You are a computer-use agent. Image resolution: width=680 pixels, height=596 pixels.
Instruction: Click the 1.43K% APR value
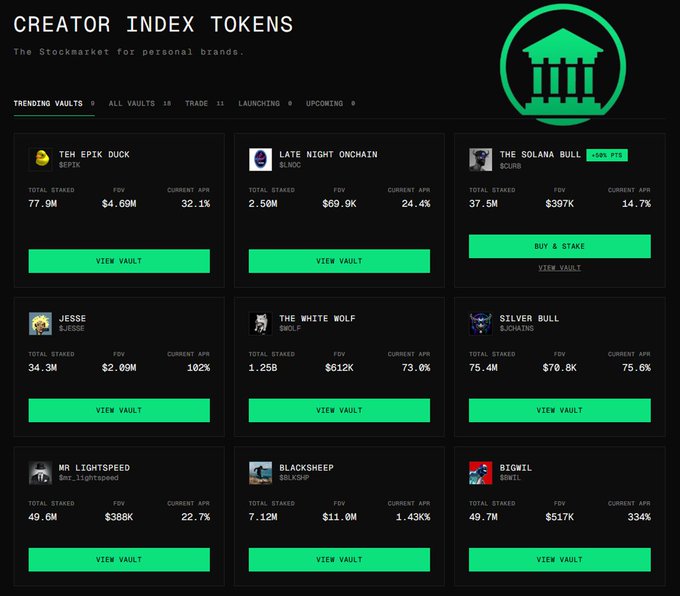(x=413, y=517)
